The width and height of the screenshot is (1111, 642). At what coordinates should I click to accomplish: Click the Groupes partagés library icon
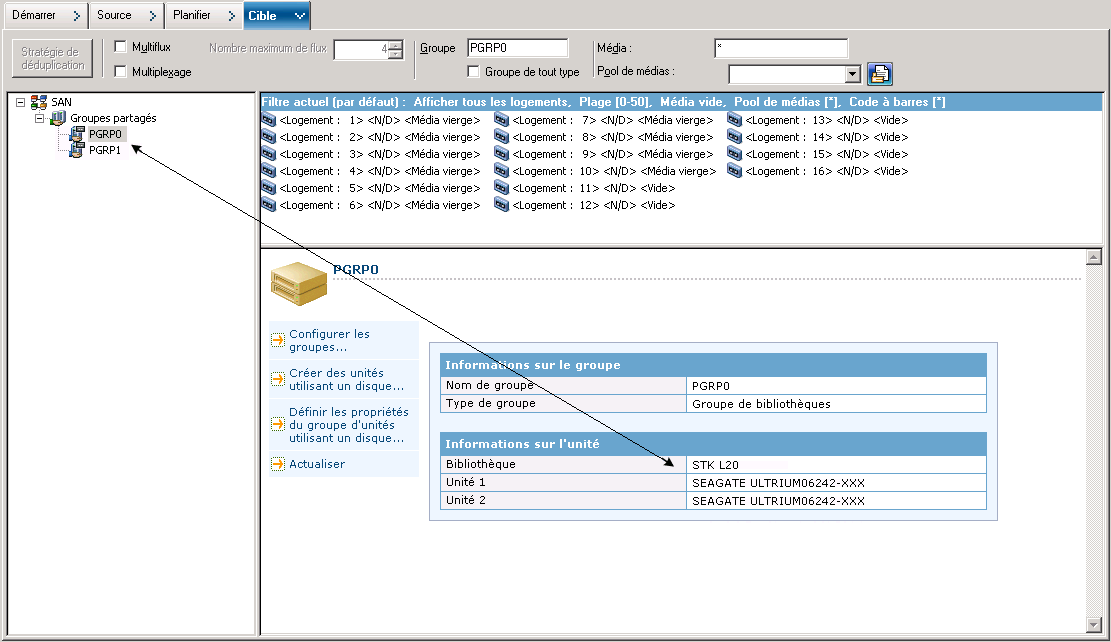click(x=58, y=118)
